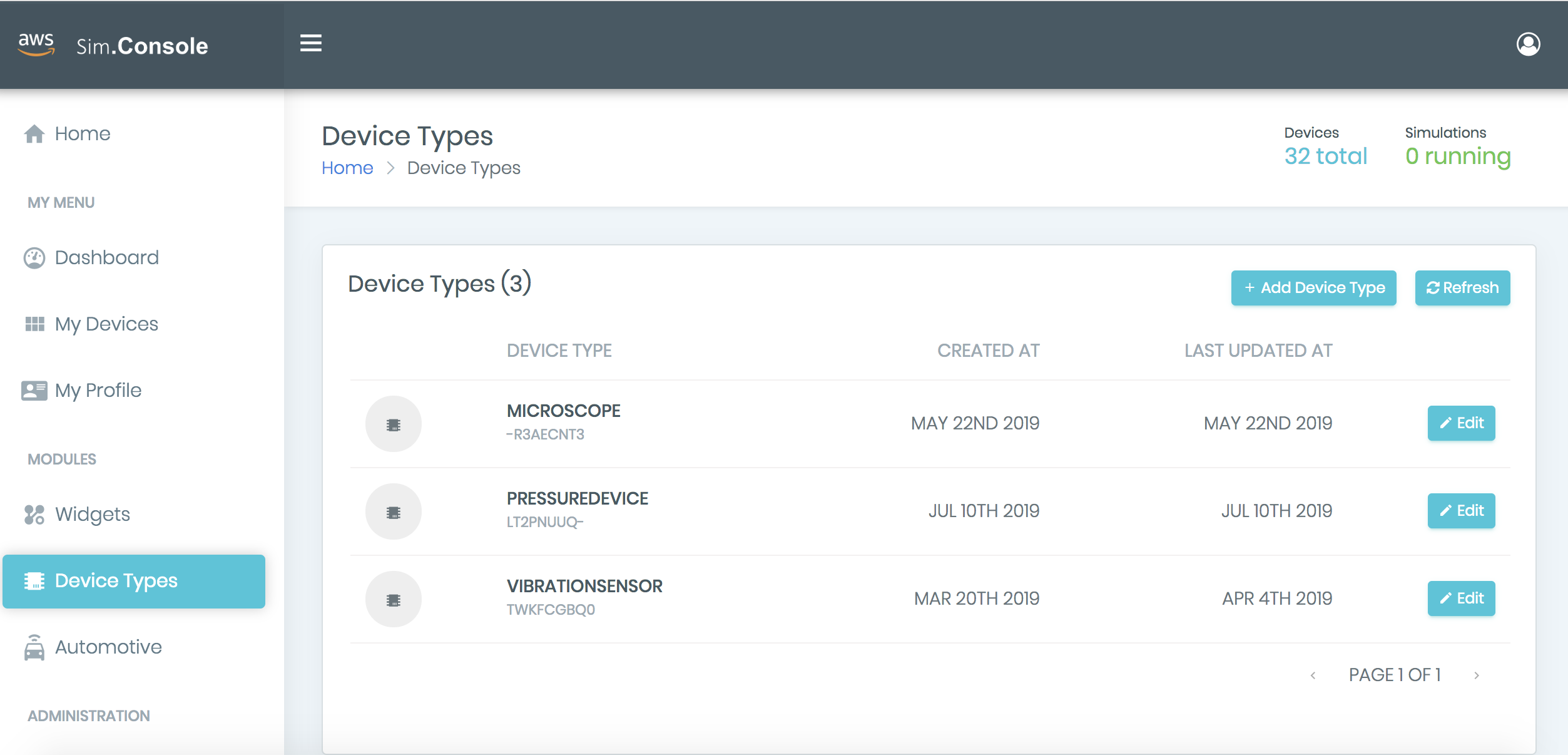Click the PRESSUREDEVICE row chip icon

[394, 511]
